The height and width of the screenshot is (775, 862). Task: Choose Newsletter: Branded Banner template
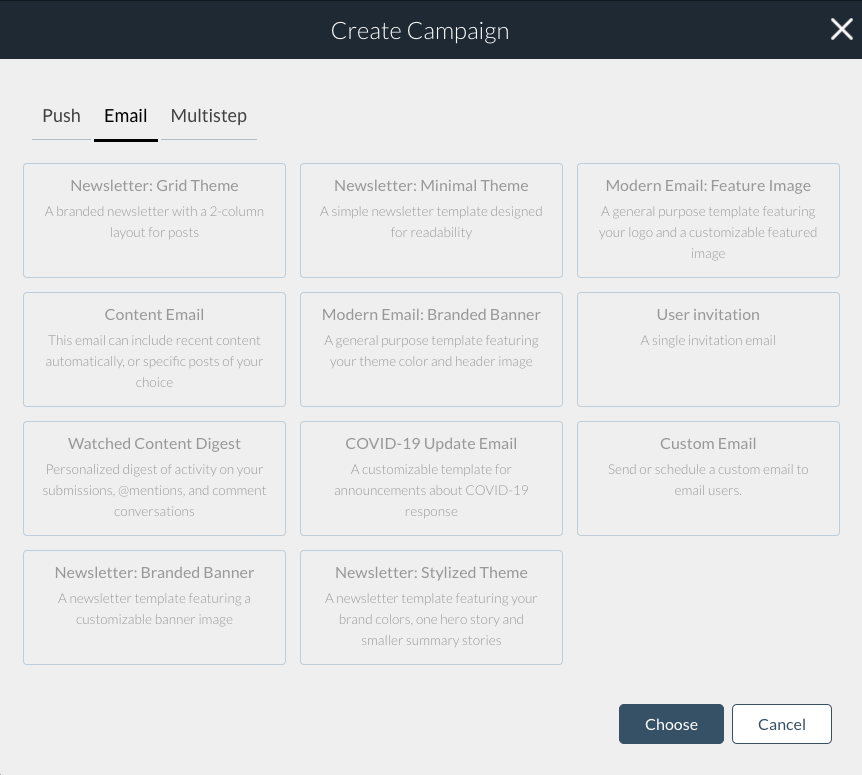(154, 607)
